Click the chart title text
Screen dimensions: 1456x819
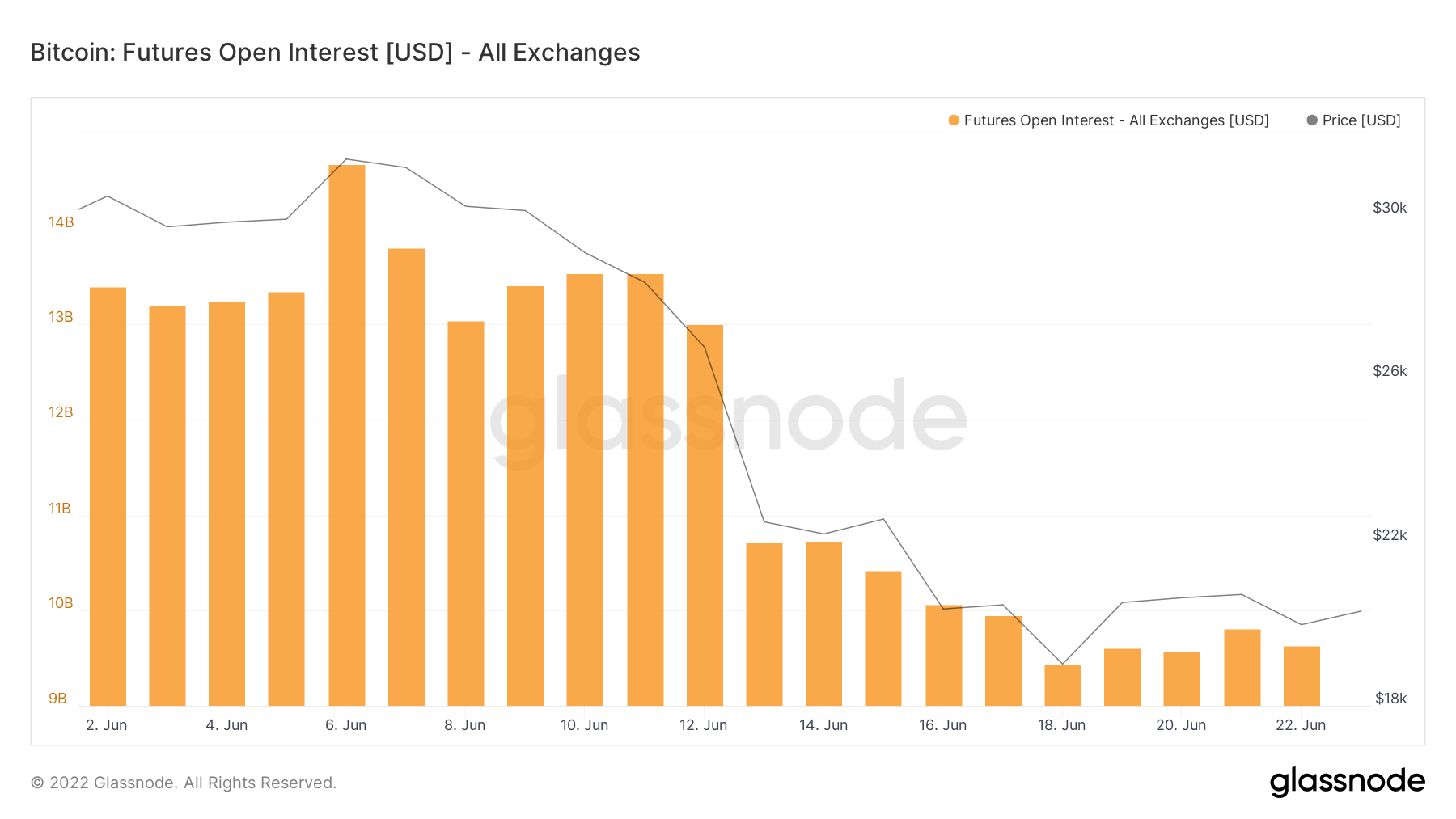[335, 53]
